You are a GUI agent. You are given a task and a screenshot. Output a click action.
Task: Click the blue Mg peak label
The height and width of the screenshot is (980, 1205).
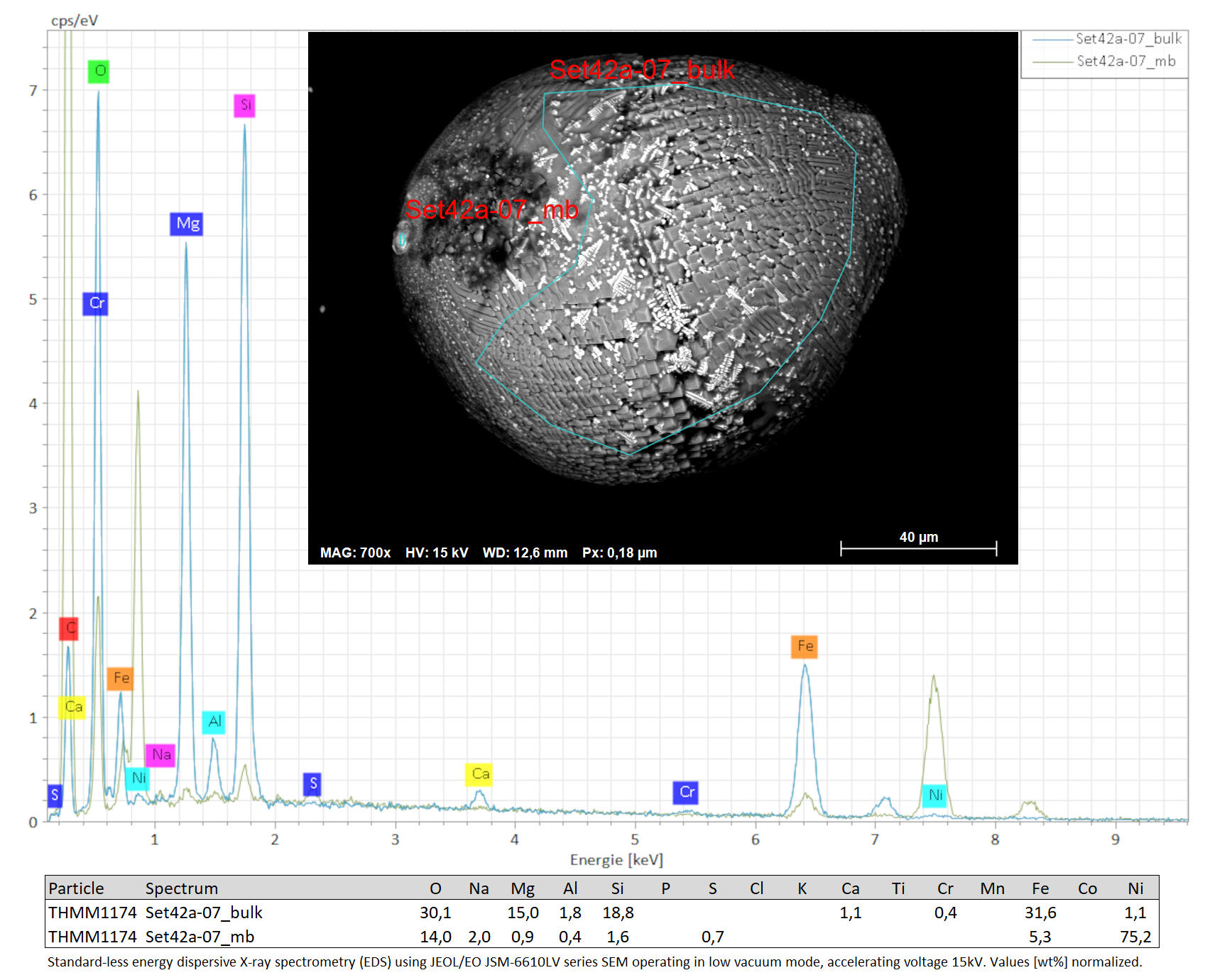(x=187, y=224)
